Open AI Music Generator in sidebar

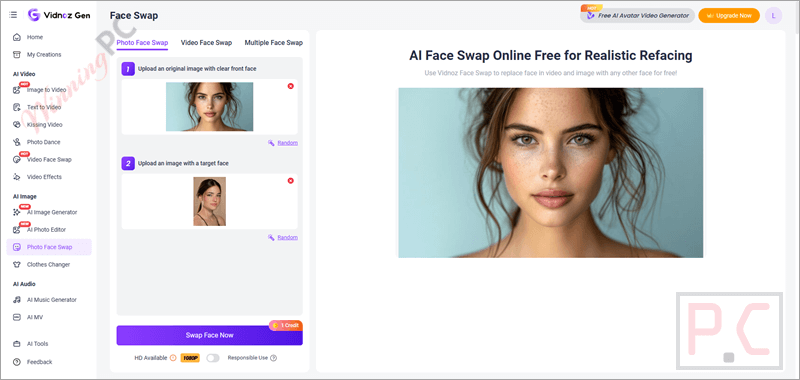click(x=52, y=300)
